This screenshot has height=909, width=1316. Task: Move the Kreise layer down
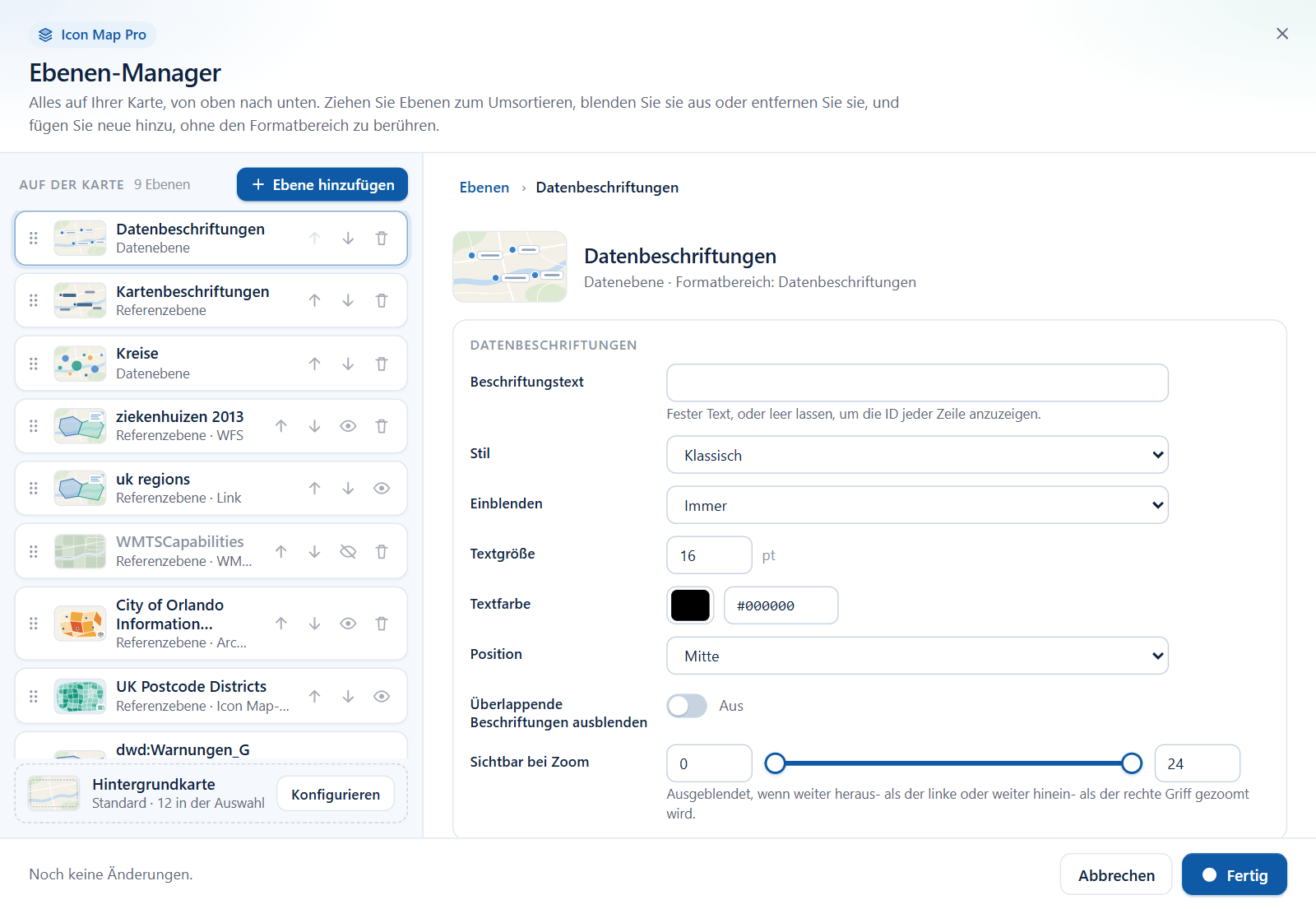(x=348, y=364)
